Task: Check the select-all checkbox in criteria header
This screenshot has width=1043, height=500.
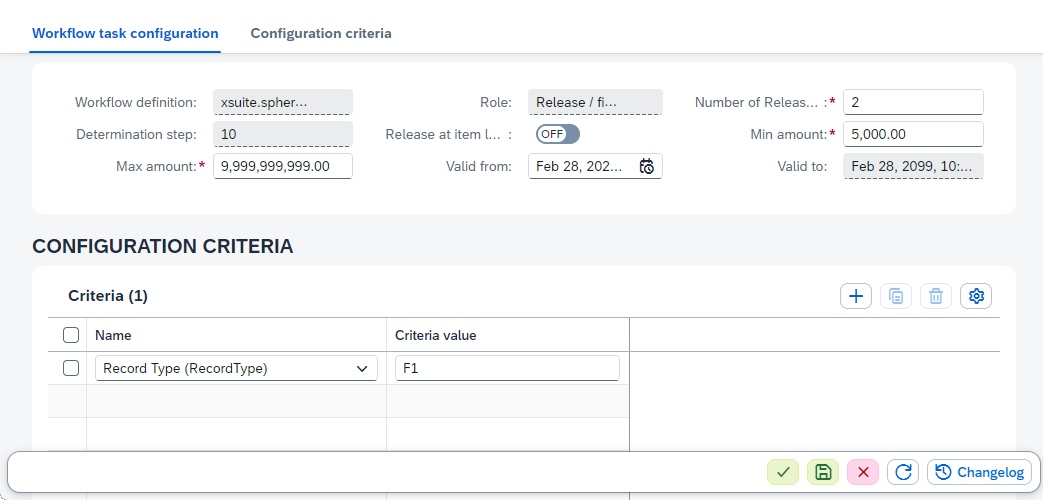Action: 71,335
